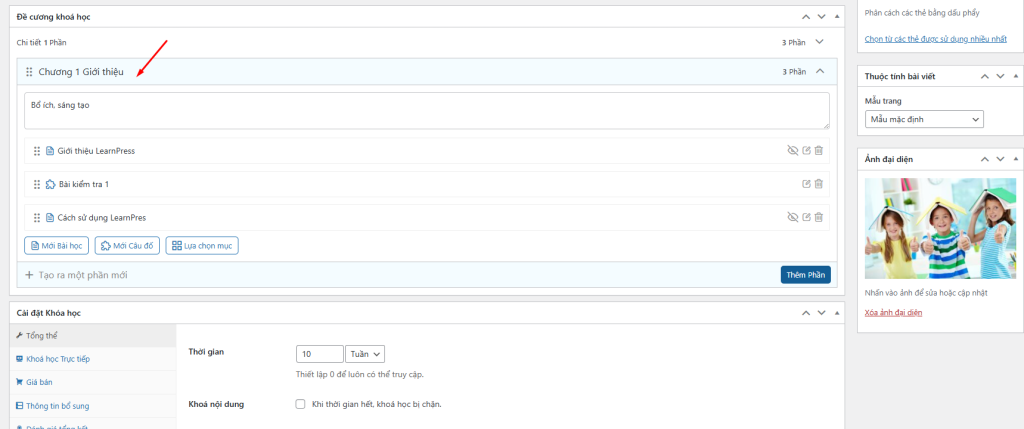Click edit icon for Giới thiệu LearnPress lesson

tap(806, 151)
